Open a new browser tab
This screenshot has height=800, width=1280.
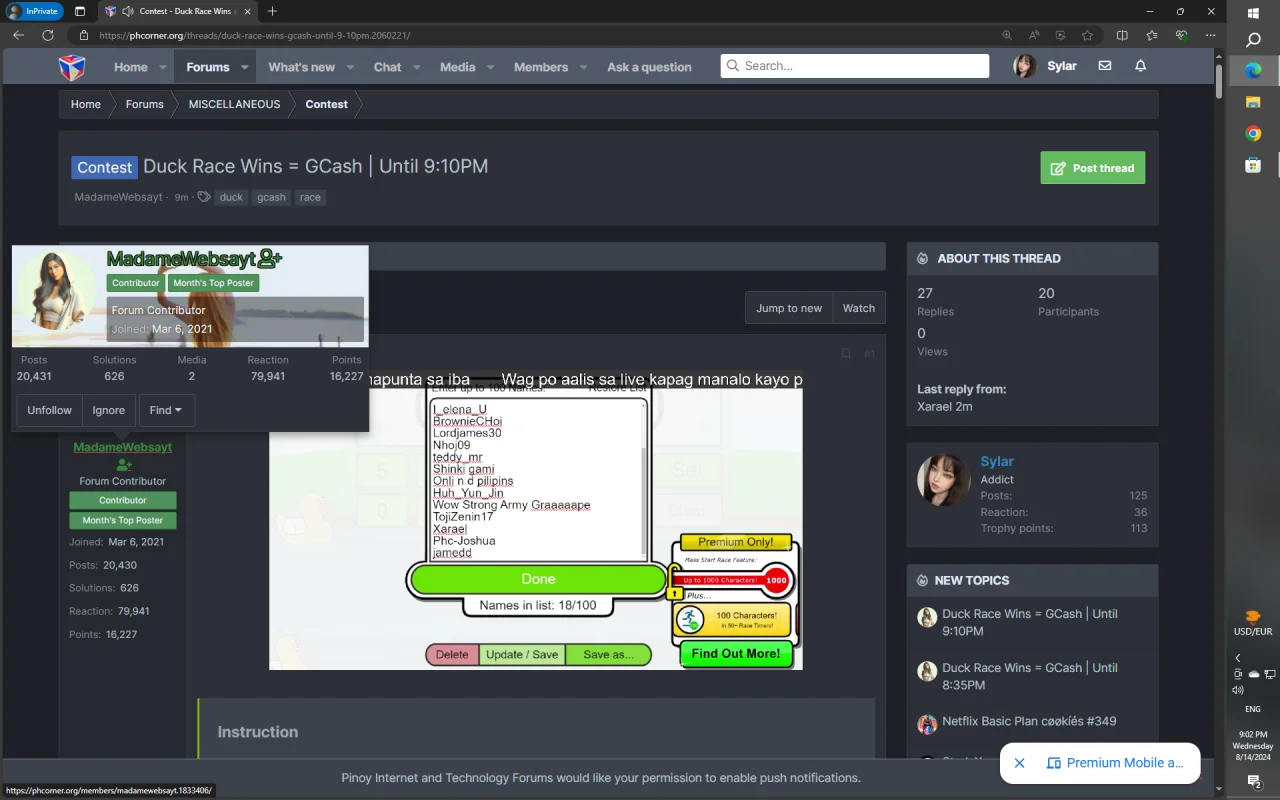tap(272, 11)
